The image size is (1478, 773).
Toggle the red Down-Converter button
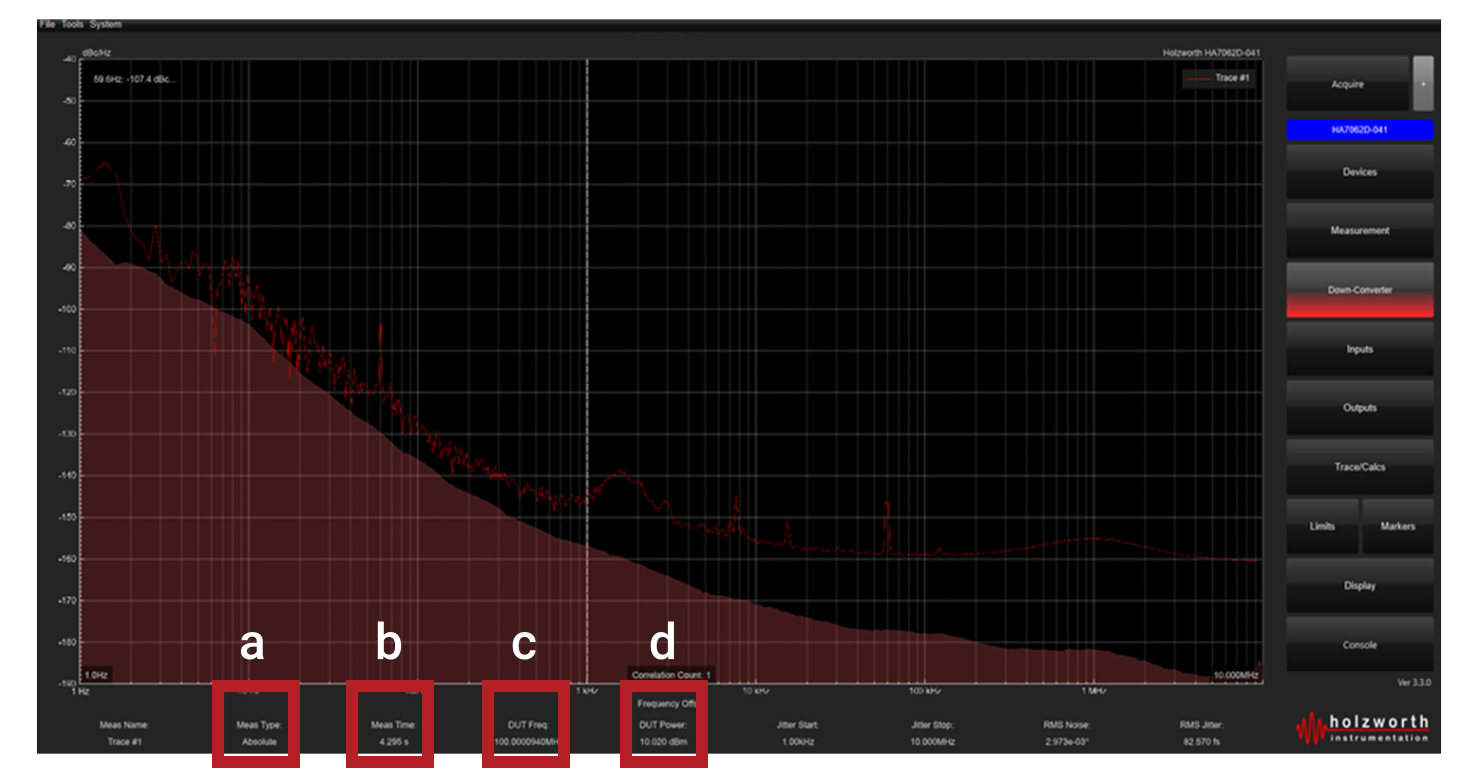tap(1359, 290)
